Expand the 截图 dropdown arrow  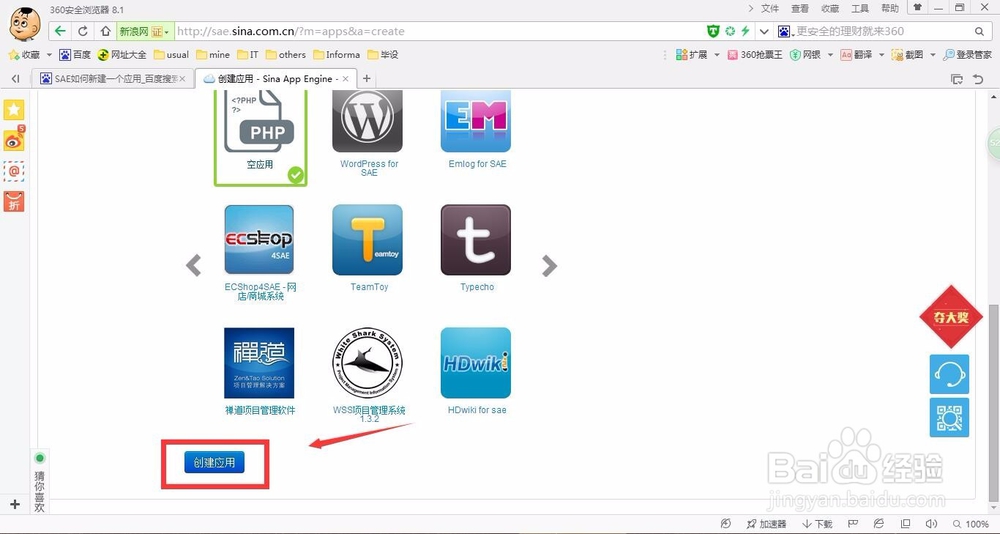pyautogui.click(x=932, y=55)
